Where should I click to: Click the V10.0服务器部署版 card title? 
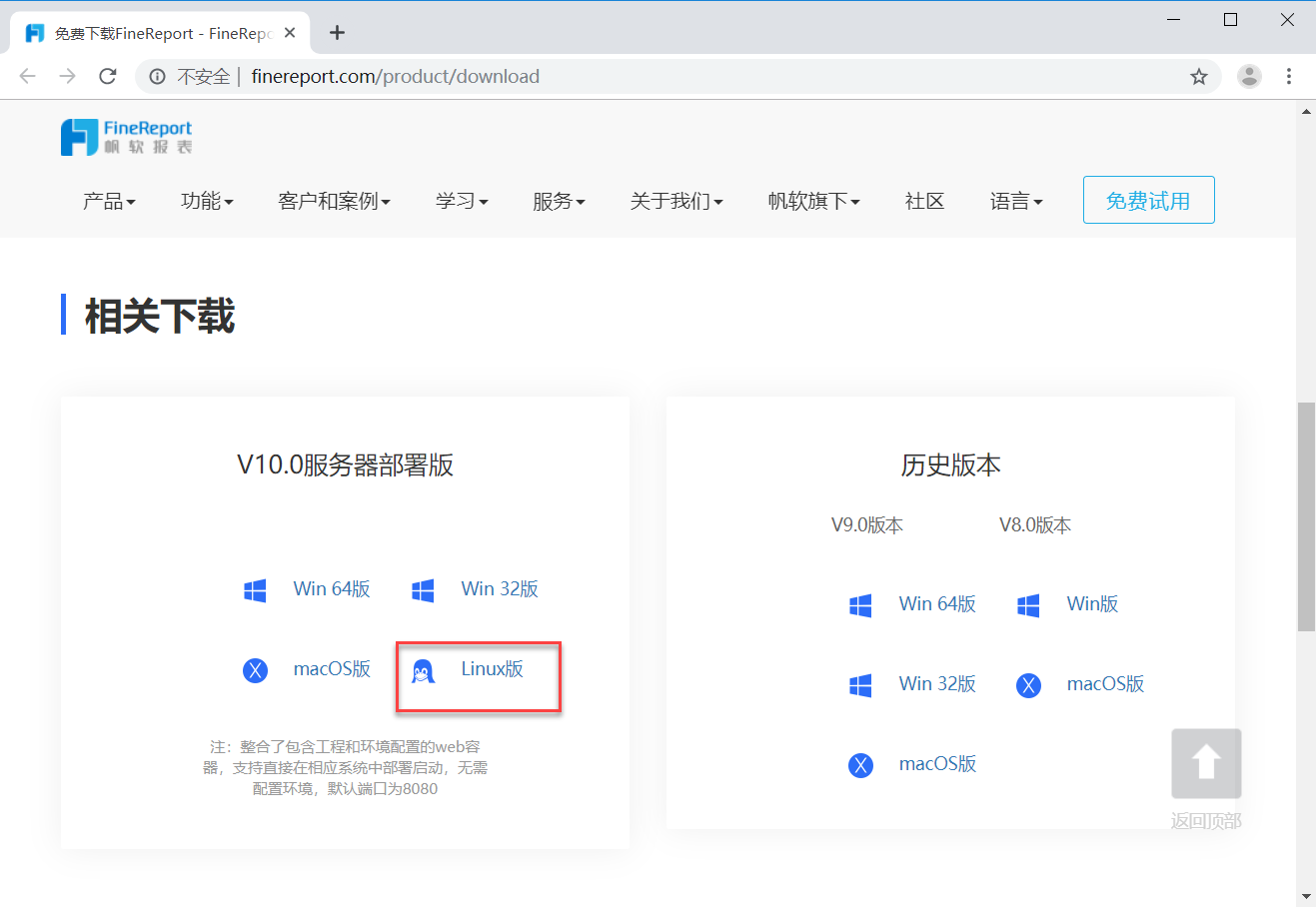pyautogui.click(x=346, y=465)
